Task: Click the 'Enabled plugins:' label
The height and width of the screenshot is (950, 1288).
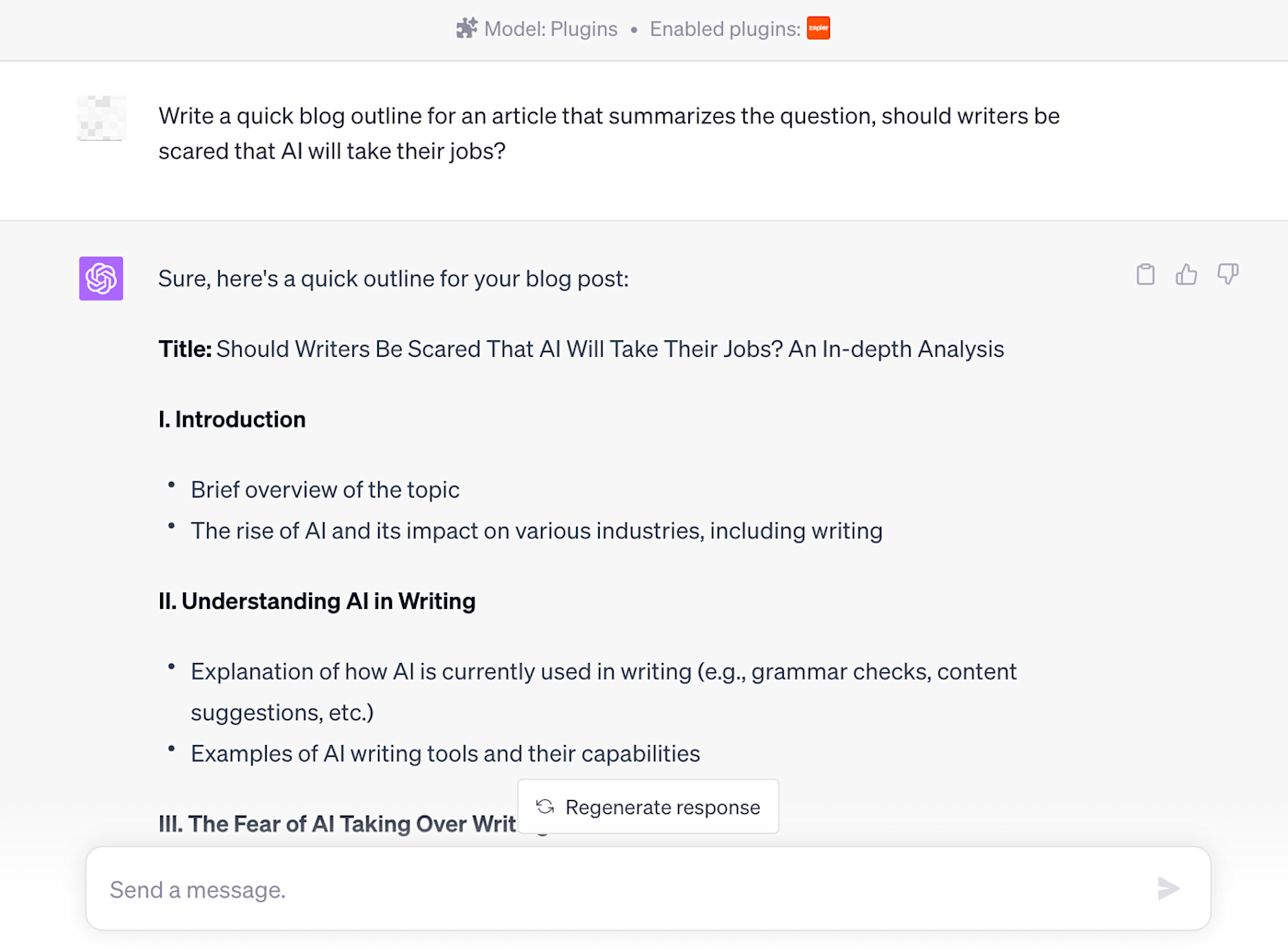Action: tap(725, 29)
